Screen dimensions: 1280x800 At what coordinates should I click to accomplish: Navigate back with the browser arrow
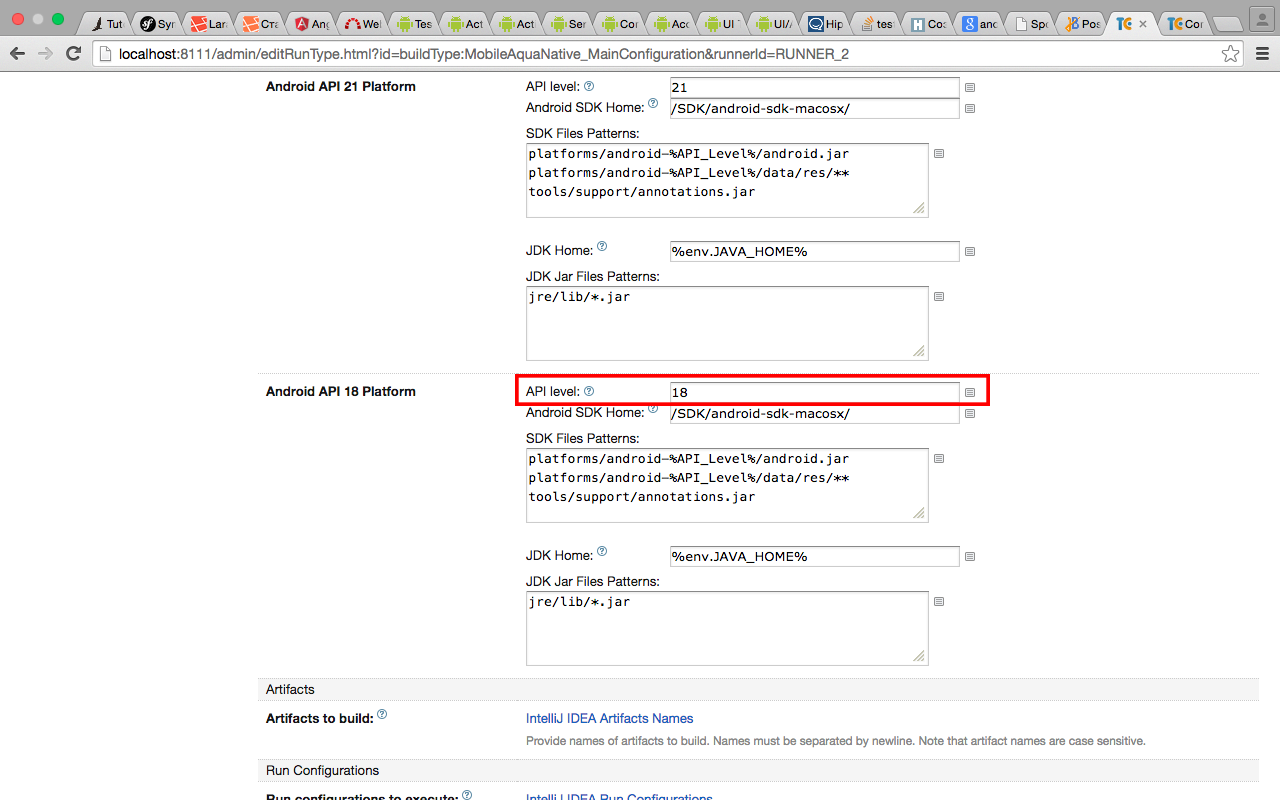pyautogui.click(x=17, y=53)
